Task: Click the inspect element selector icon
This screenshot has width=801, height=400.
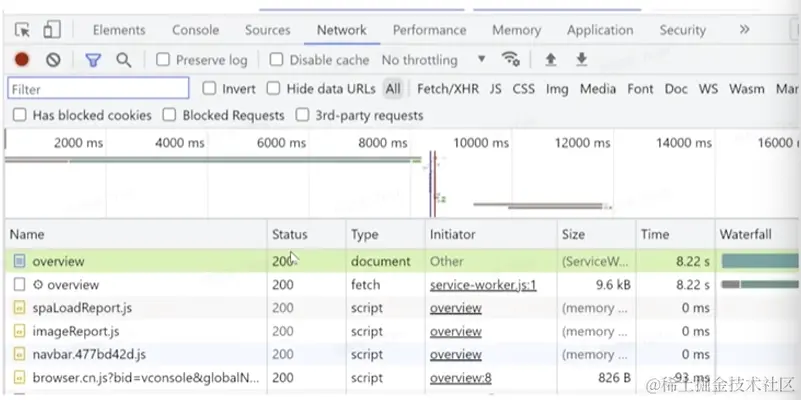Action: point(23,30)
